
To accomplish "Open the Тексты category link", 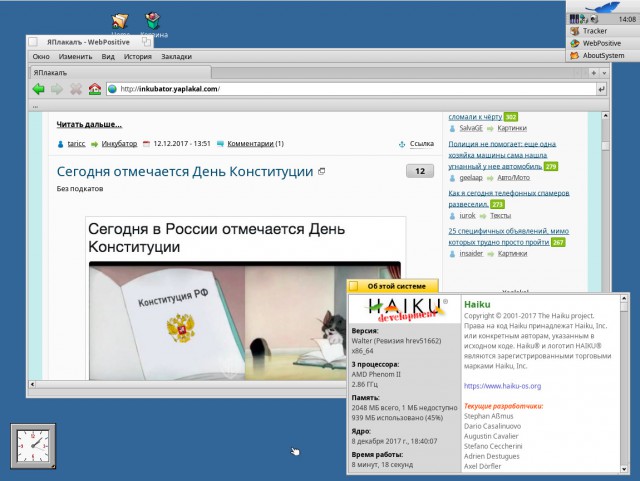I will pos(500,216).
